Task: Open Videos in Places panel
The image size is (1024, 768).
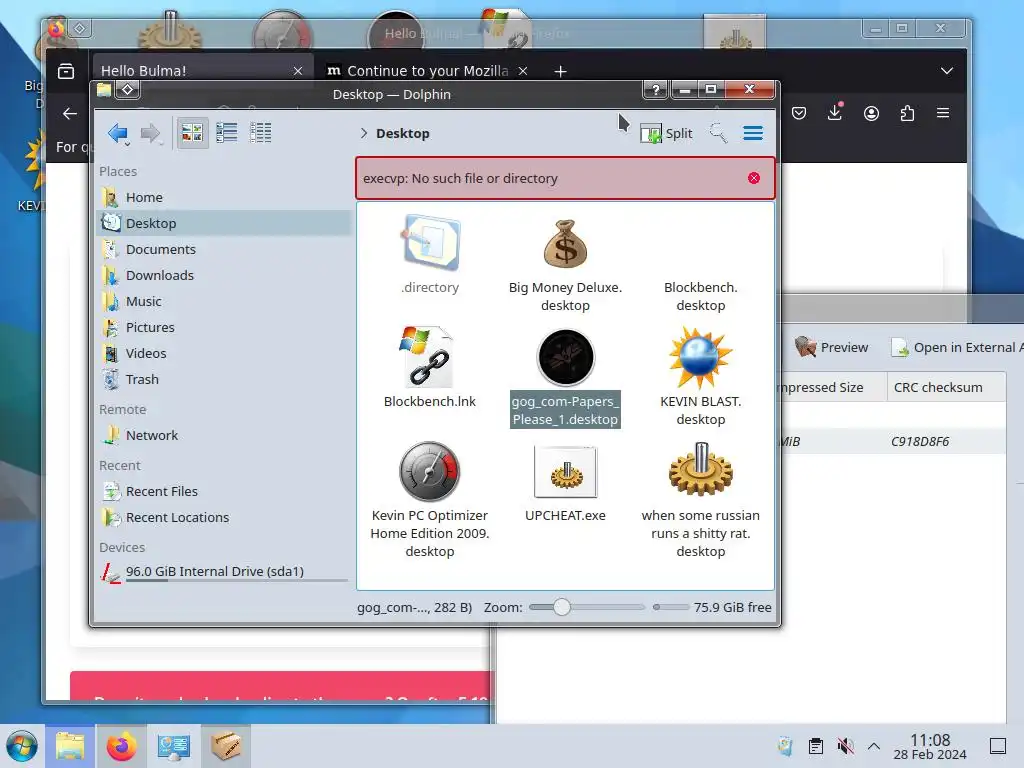Action: click(224, 353)
